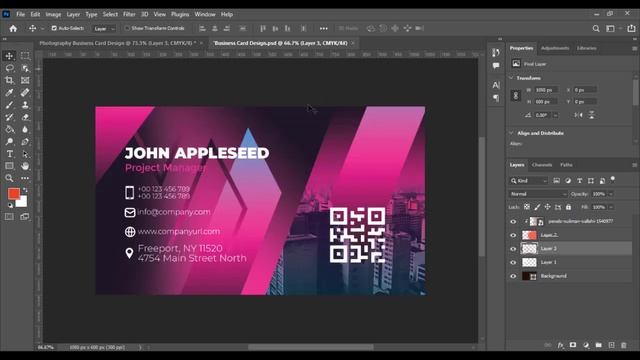Click the Home icon in options bar
The width and height of the screenshot is (640, 360).
13,28
